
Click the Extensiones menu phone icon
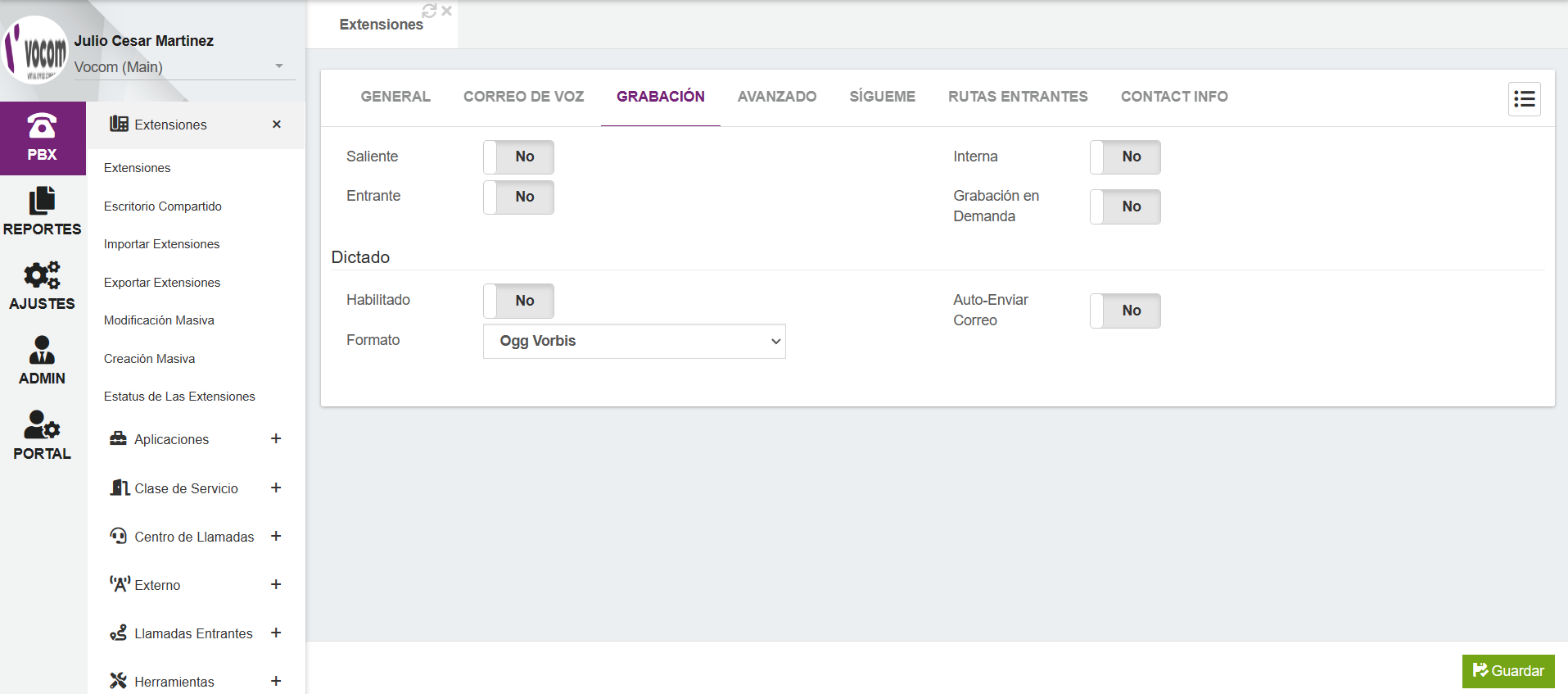coord(119,124)
